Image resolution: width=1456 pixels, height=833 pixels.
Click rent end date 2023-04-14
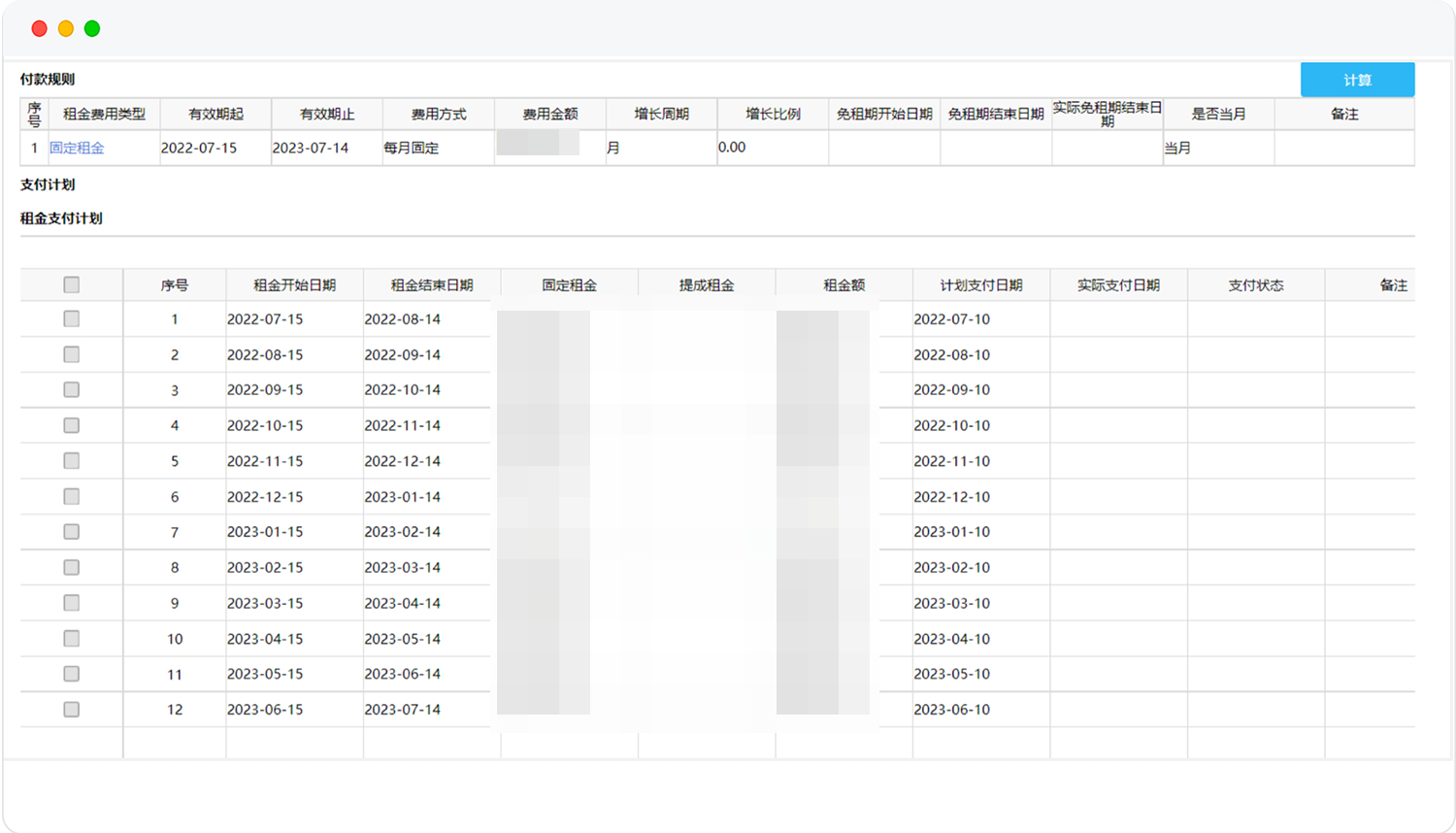[403, 603]
